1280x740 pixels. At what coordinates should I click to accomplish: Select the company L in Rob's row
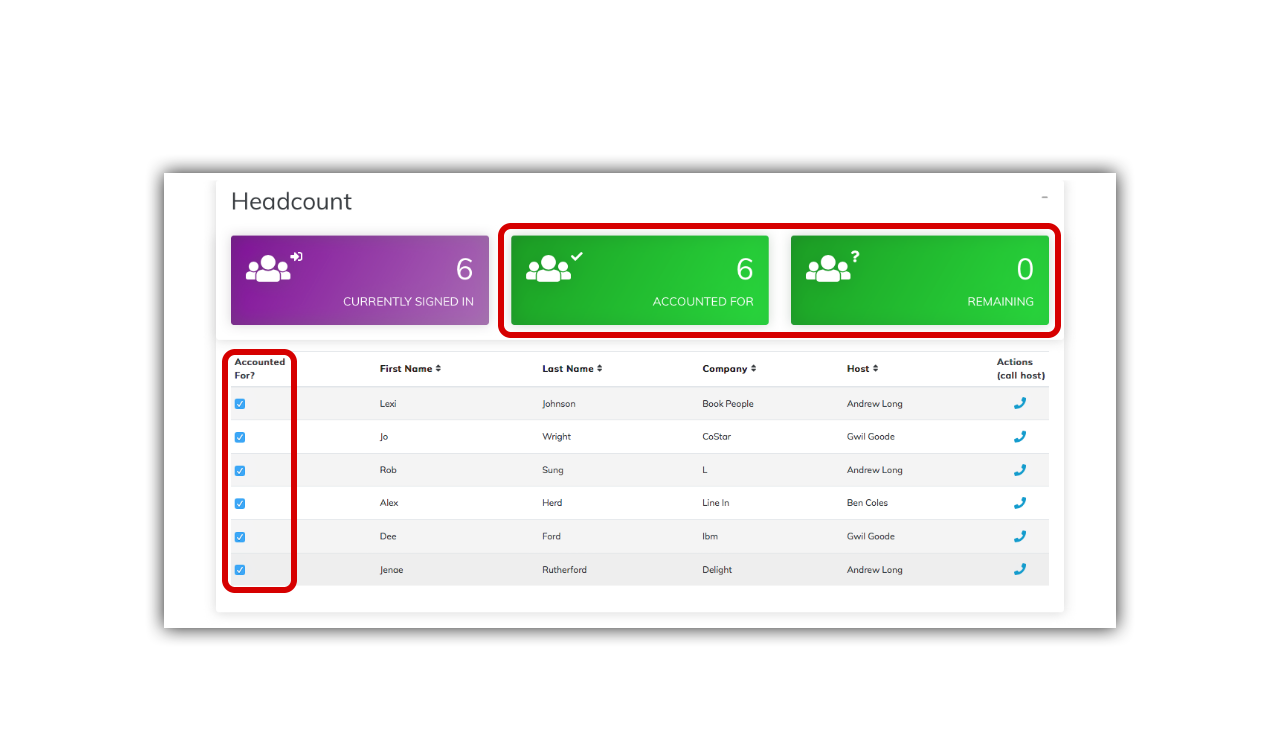[705, 470]
